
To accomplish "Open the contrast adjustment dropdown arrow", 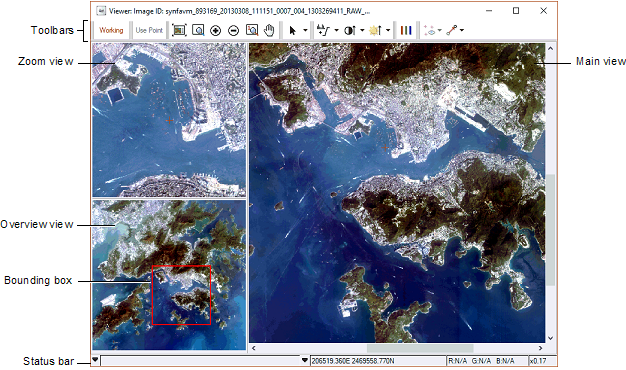I will [362, 30].
